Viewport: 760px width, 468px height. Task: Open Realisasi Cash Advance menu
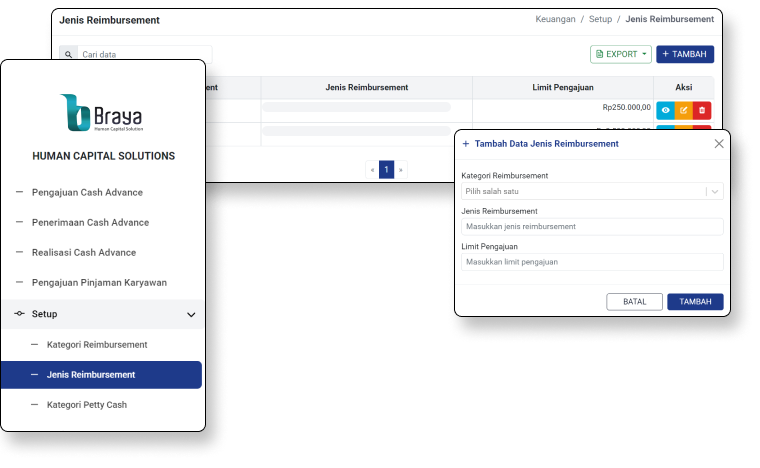[83, 253]
